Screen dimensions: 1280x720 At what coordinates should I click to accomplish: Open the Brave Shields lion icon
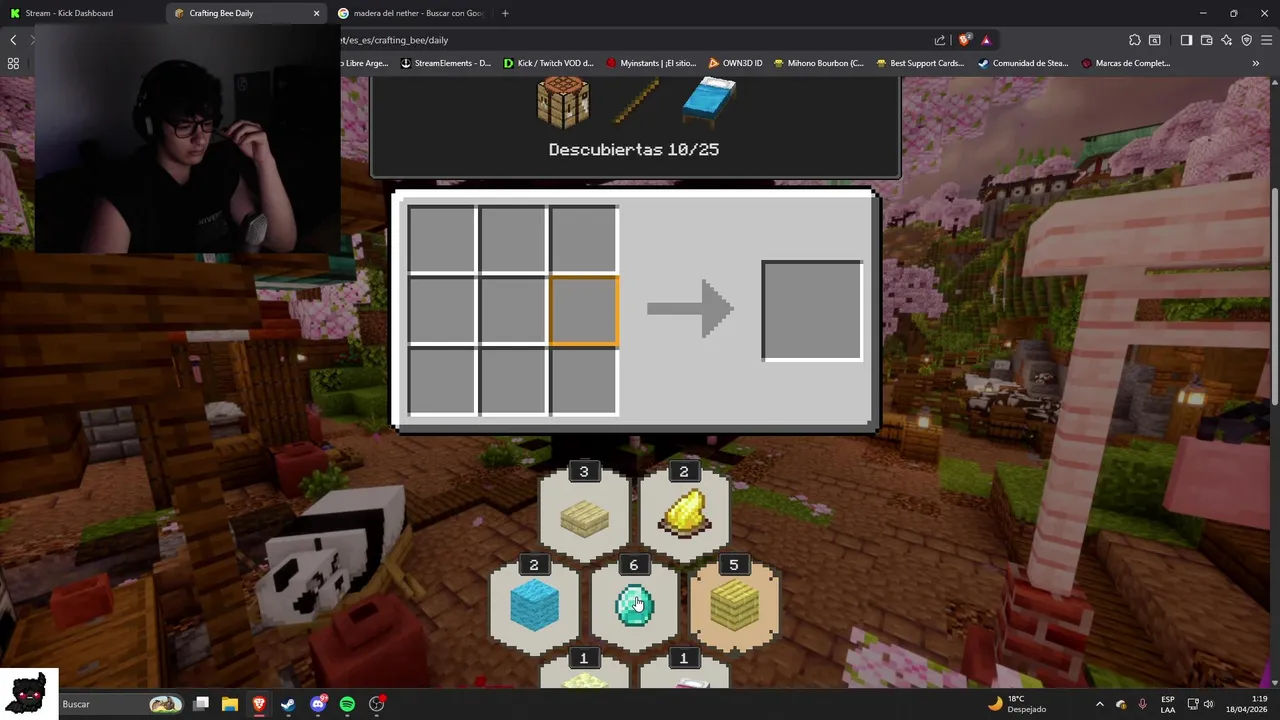point(964,40)
